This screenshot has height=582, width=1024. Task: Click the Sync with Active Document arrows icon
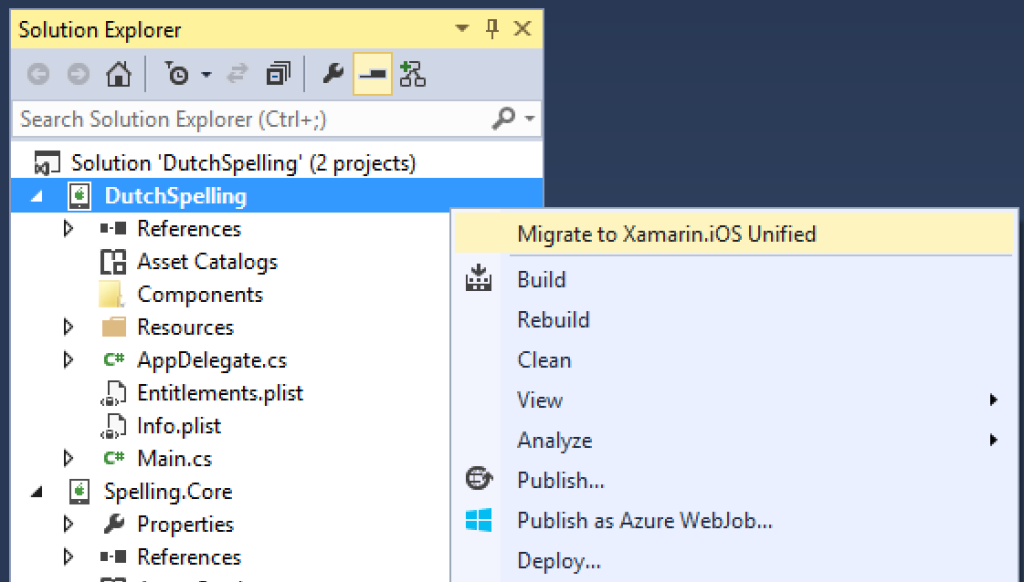(x=238, y=75)
